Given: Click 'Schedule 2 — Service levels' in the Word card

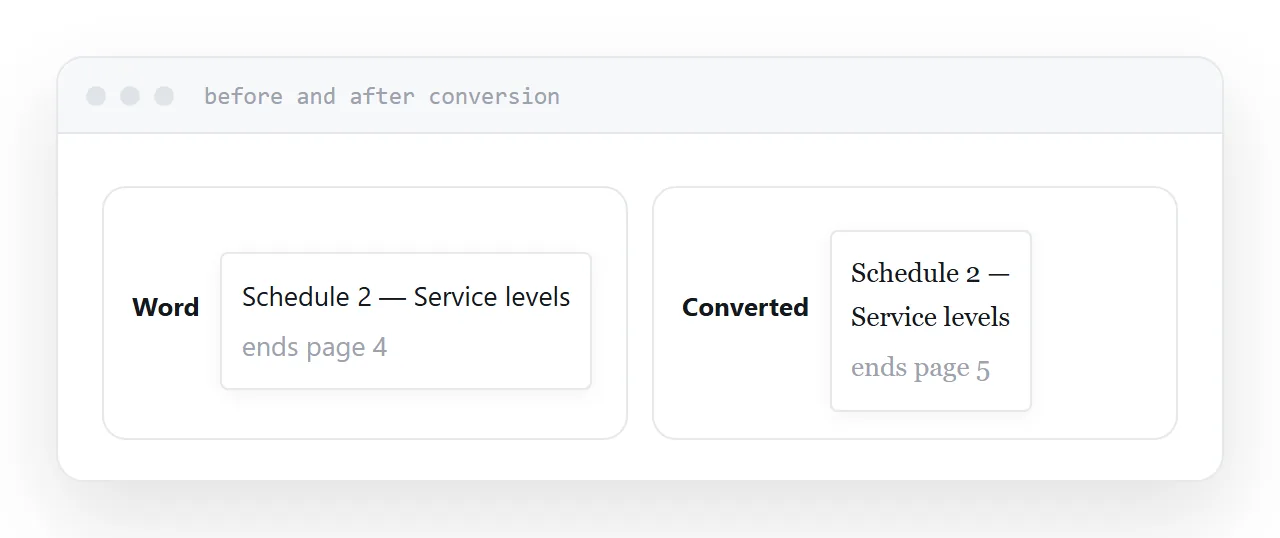Looking at the screenshot, I should (x=406, y=297).
